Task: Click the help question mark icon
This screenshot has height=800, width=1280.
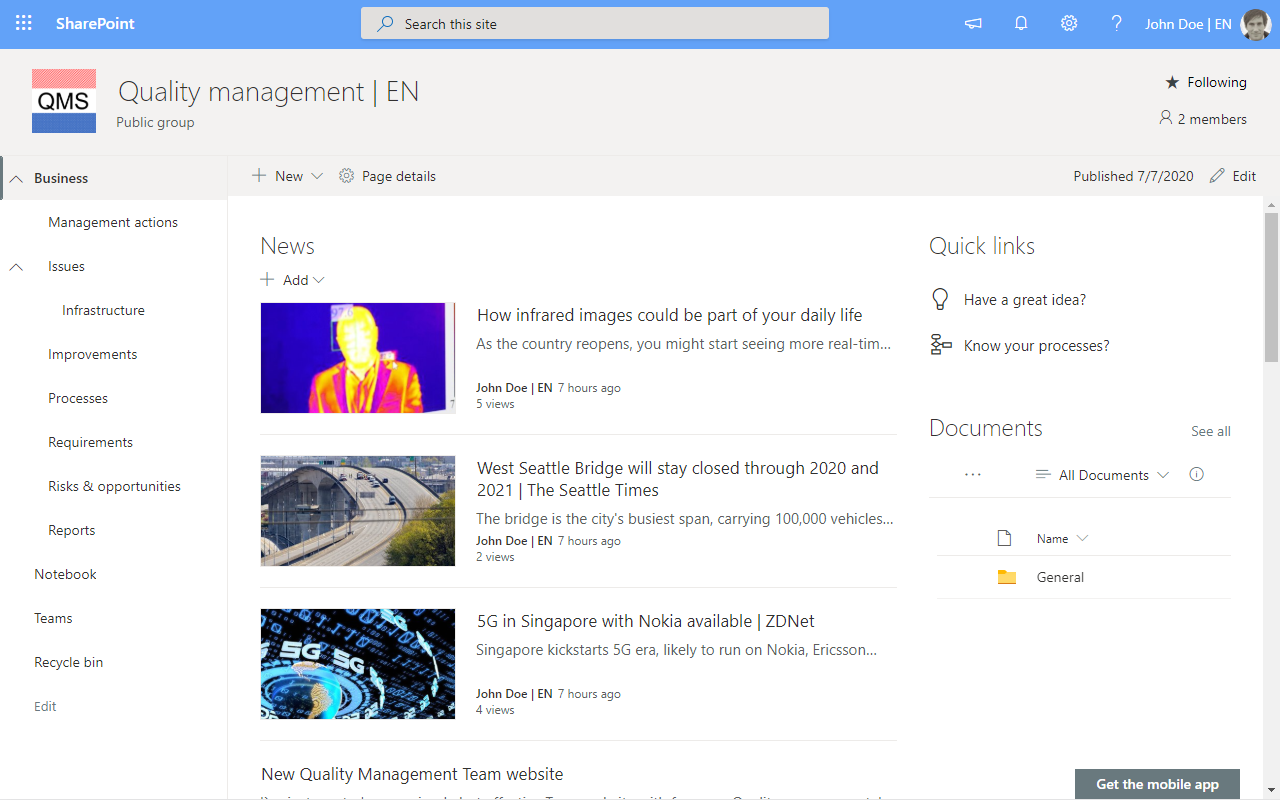Action: point(1117,23)
